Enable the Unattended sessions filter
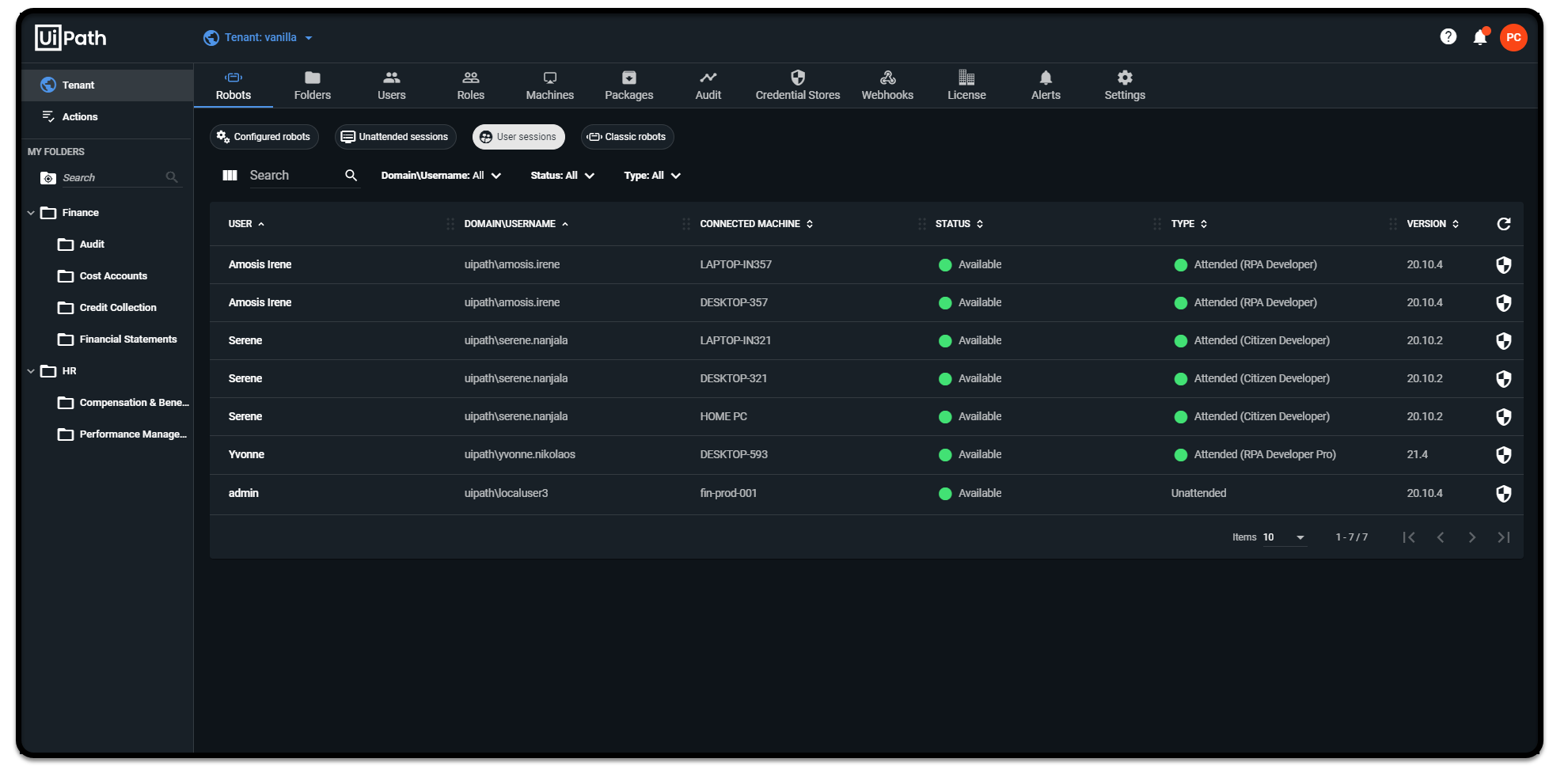 click(395, 136)
